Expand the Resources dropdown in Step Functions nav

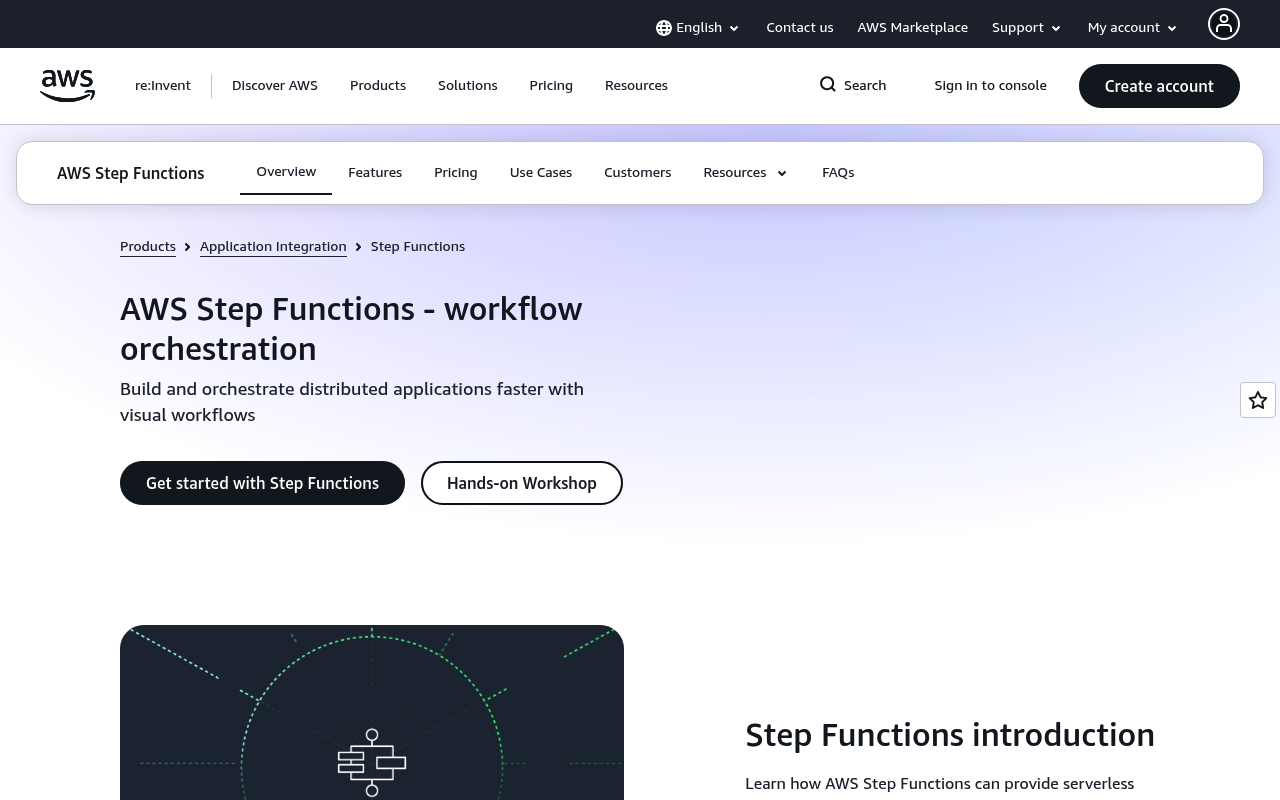745,173
